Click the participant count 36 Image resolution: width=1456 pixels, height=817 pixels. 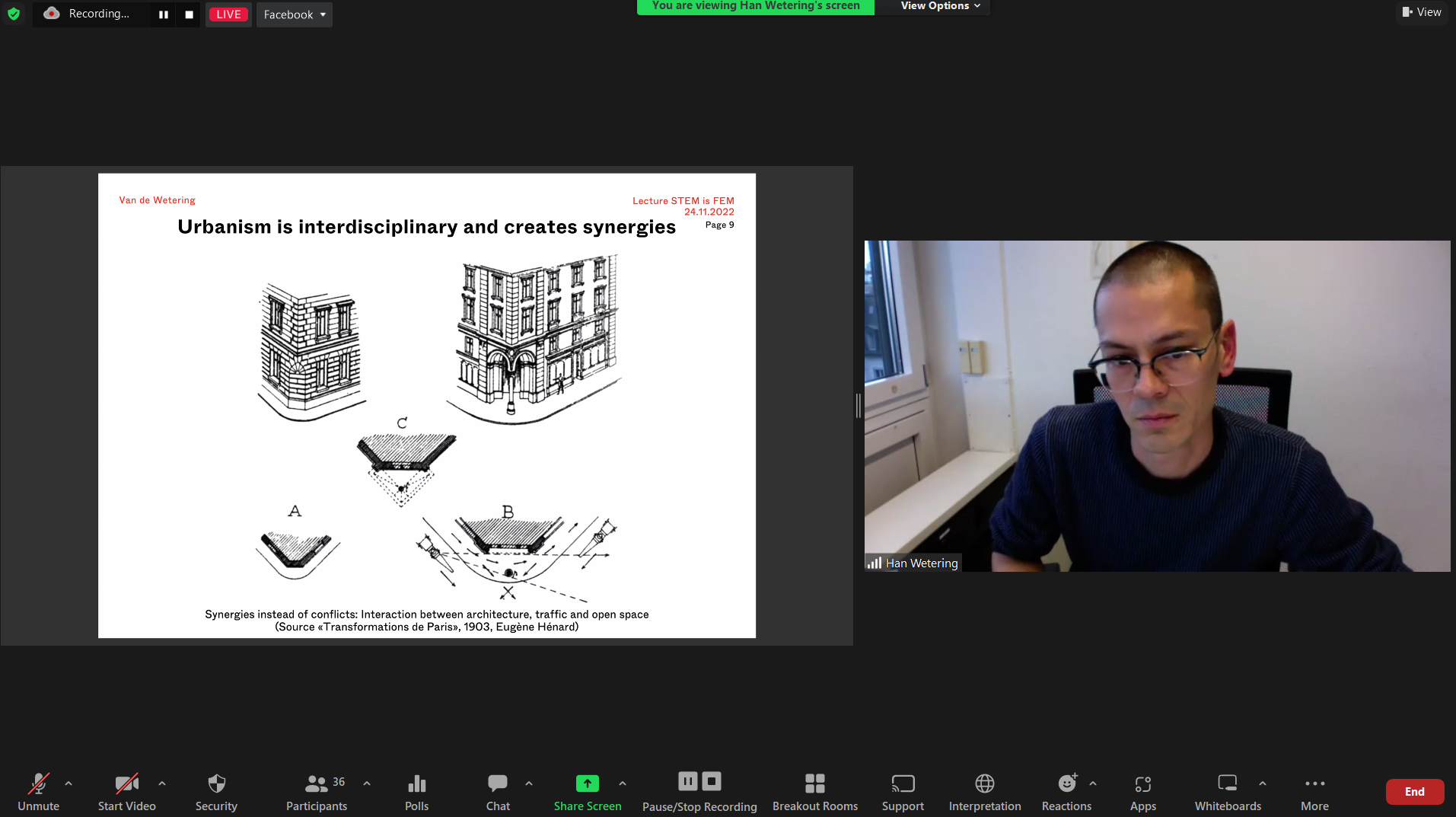pos(339,782)
